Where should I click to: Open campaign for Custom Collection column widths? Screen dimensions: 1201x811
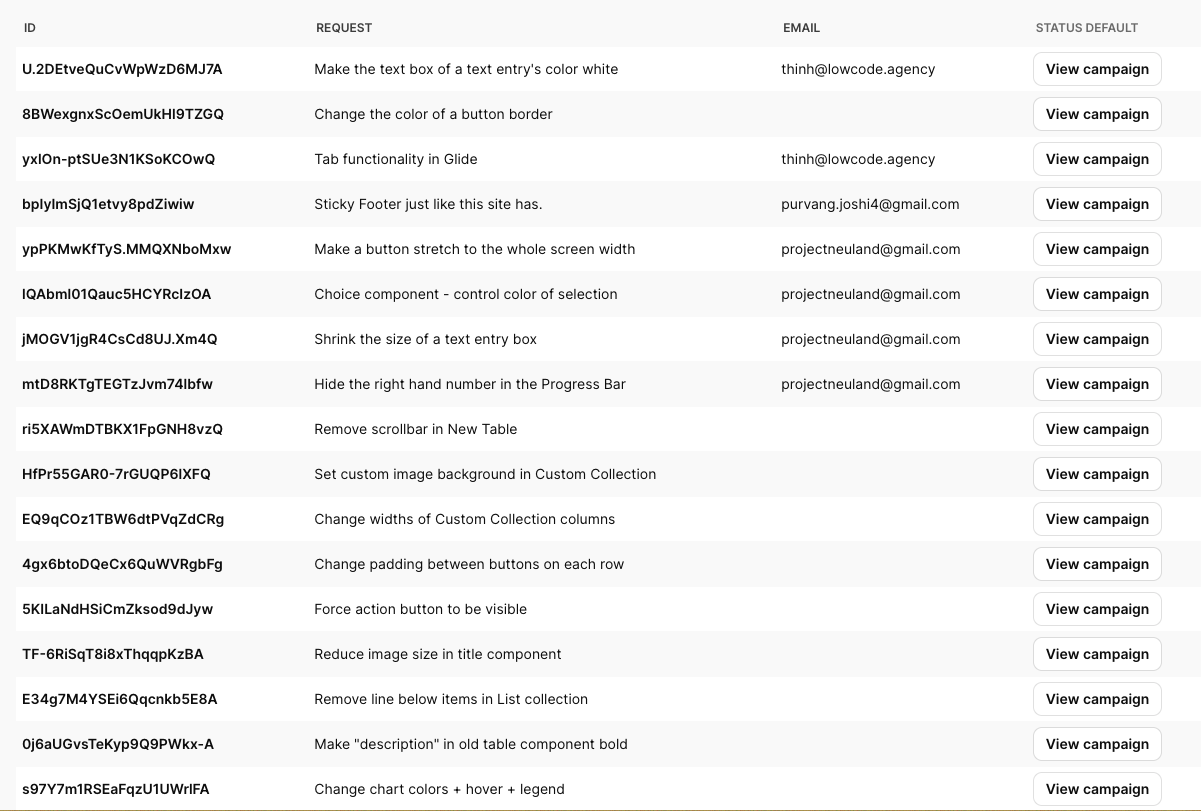point(1097,519)
